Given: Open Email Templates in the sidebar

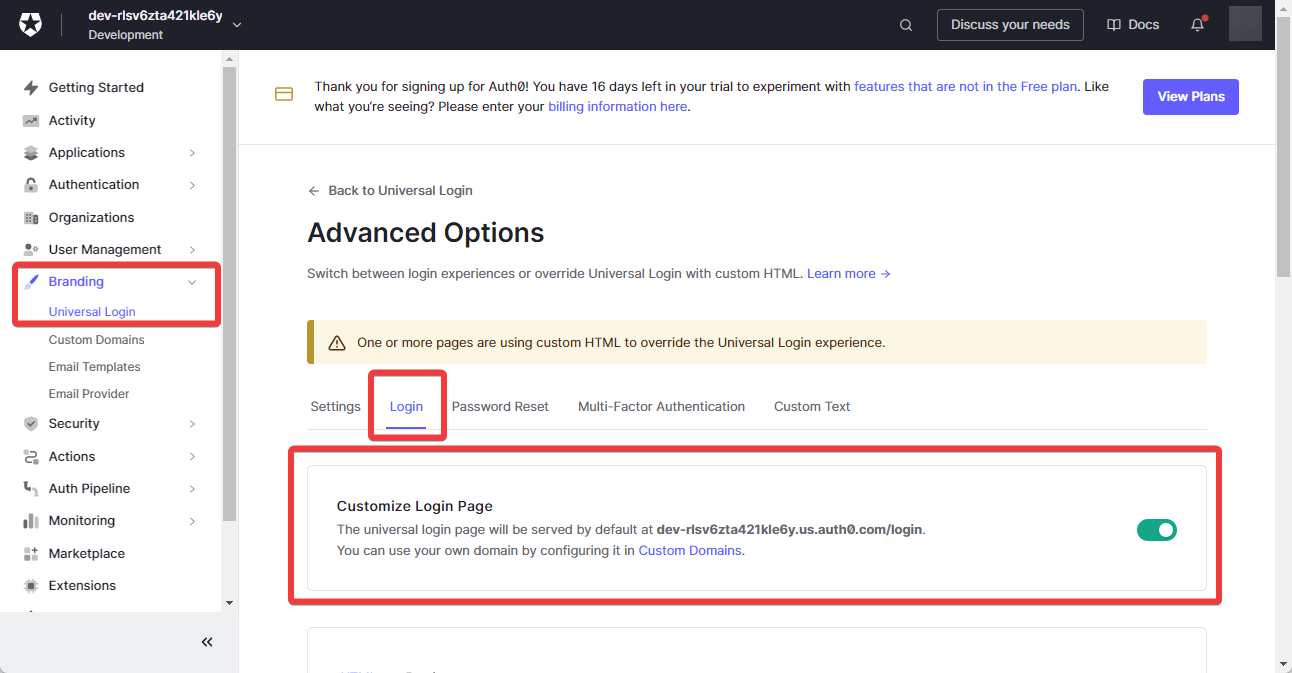Looking at the screenshot, I should point(94,367).
